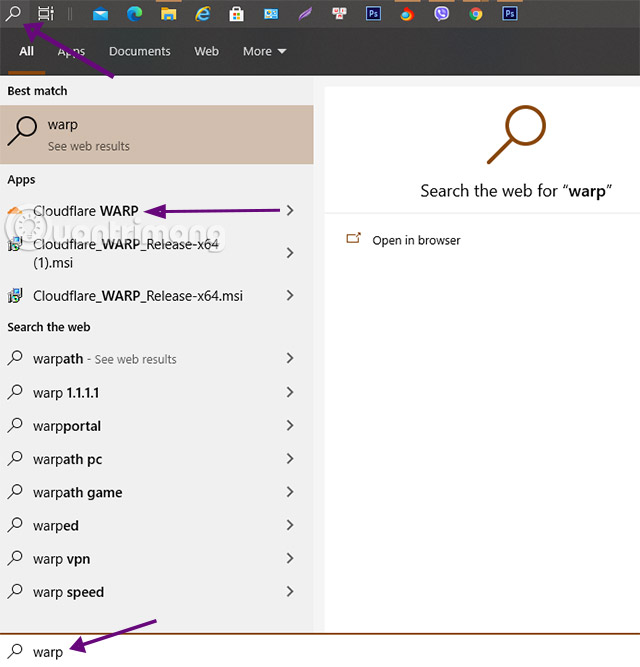This screenshot has height=667, width=640.
Task: Click into the warp search input field
Action: pyautogui.click(x=320, y=651)
